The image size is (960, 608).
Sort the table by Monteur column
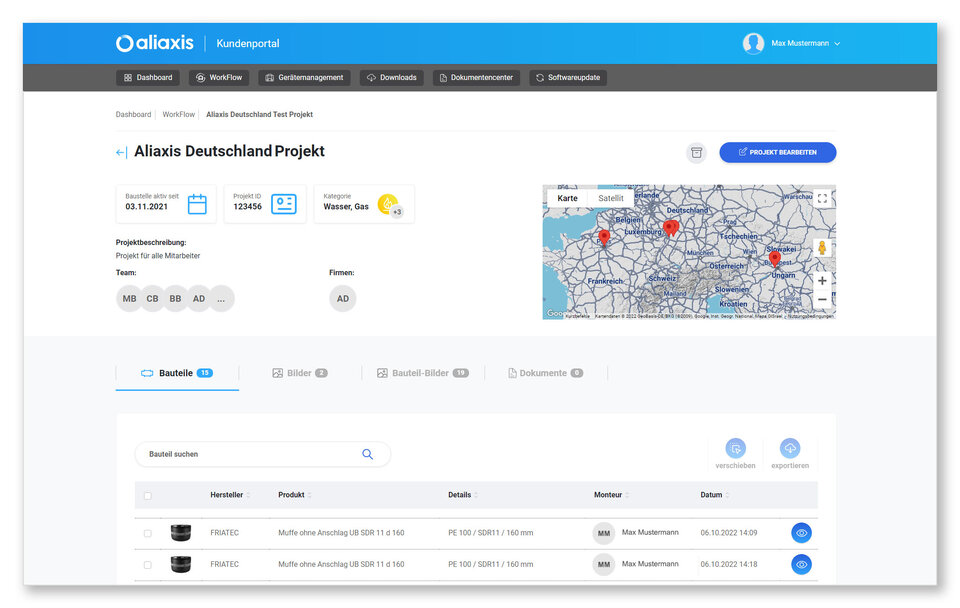coord(611,495)
